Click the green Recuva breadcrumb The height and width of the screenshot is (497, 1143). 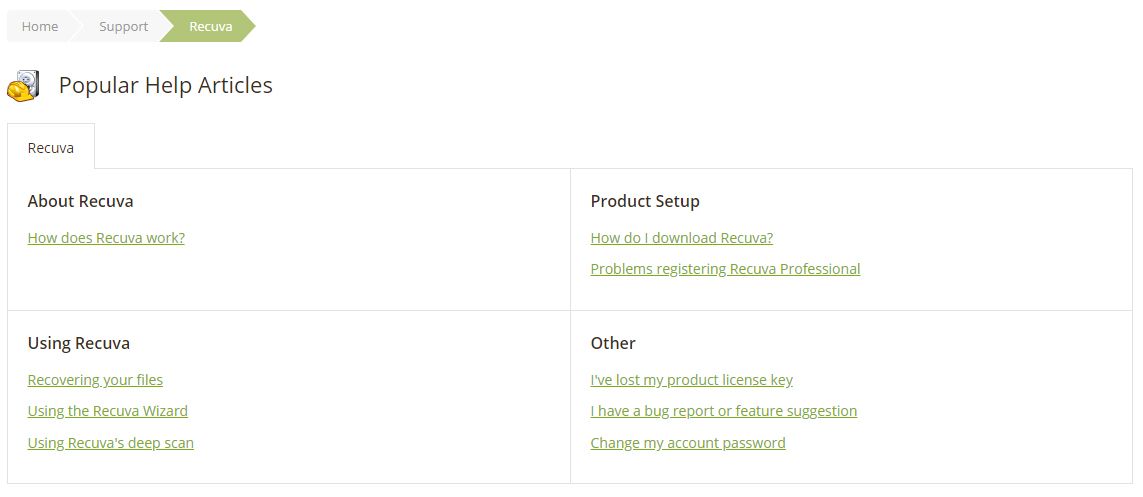(210, 26)
